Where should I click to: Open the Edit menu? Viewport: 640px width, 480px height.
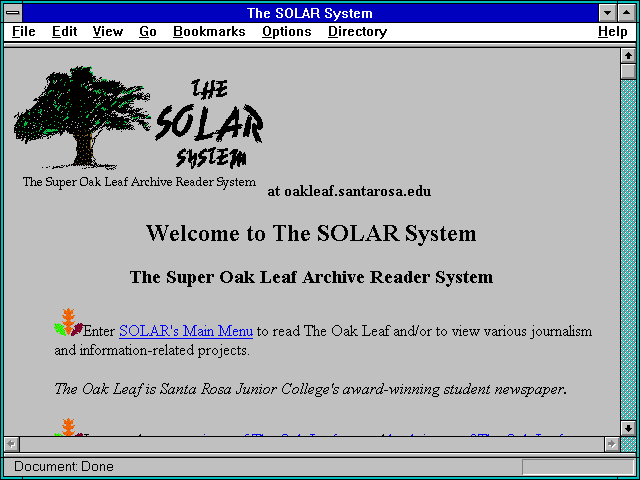click(x=64, y=32)
